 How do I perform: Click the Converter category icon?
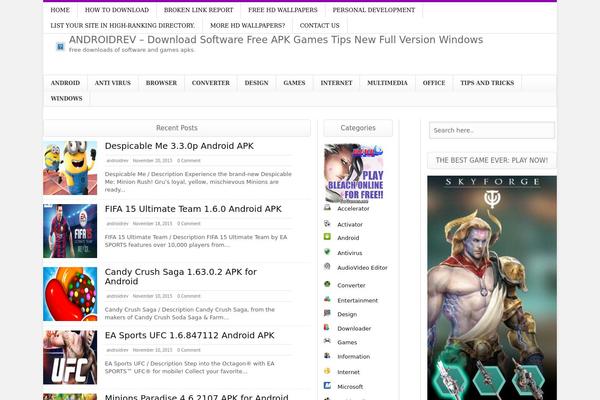pos(327,284)
